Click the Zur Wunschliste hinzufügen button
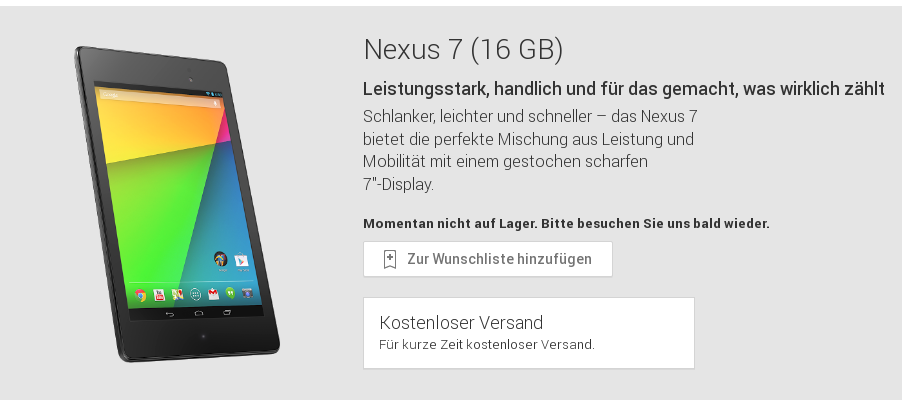Image resolution: width=902 pixels, height=400 pixels. pos(488,259)
